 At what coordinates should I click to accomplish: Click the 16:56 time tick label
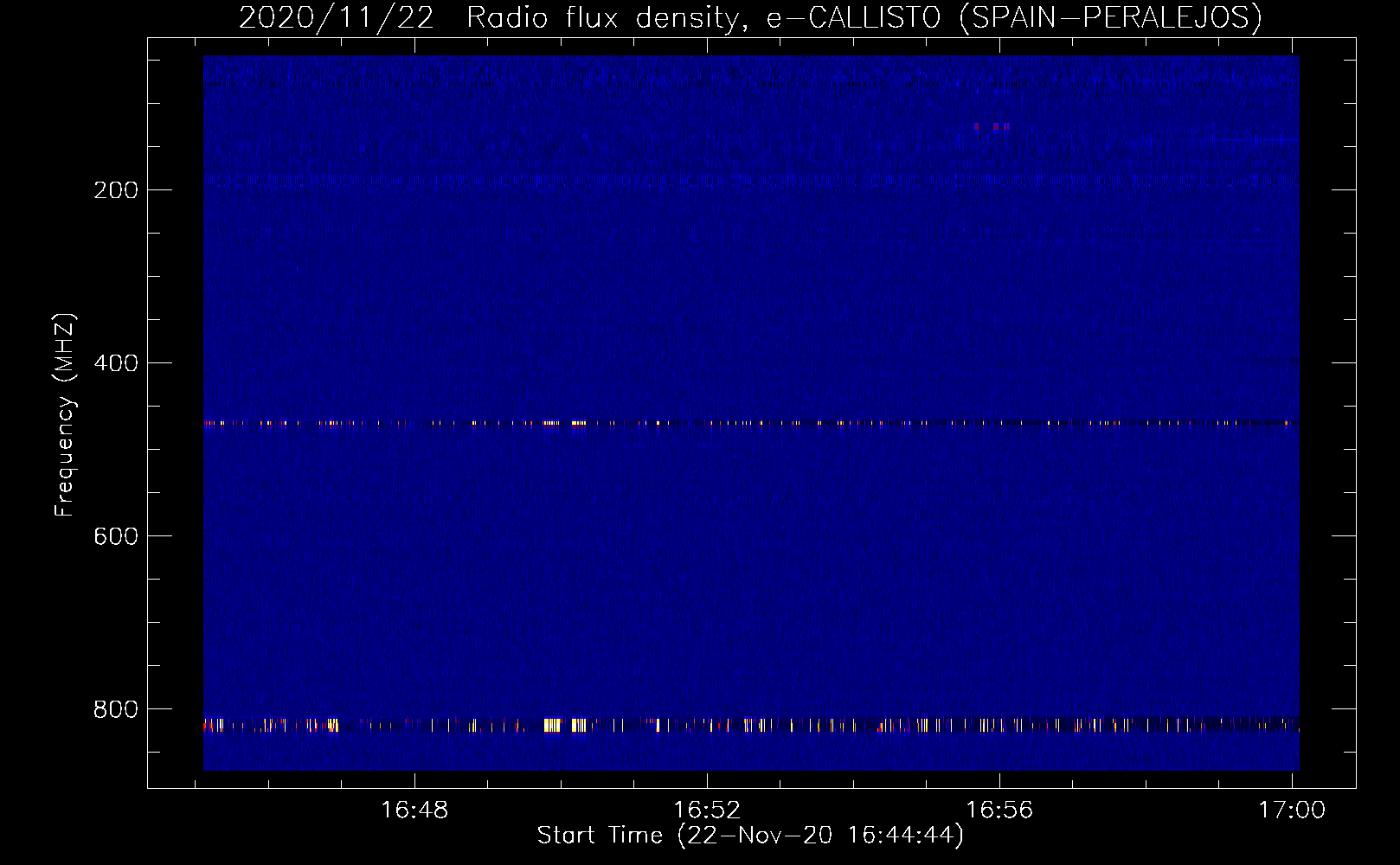point(999,811)
